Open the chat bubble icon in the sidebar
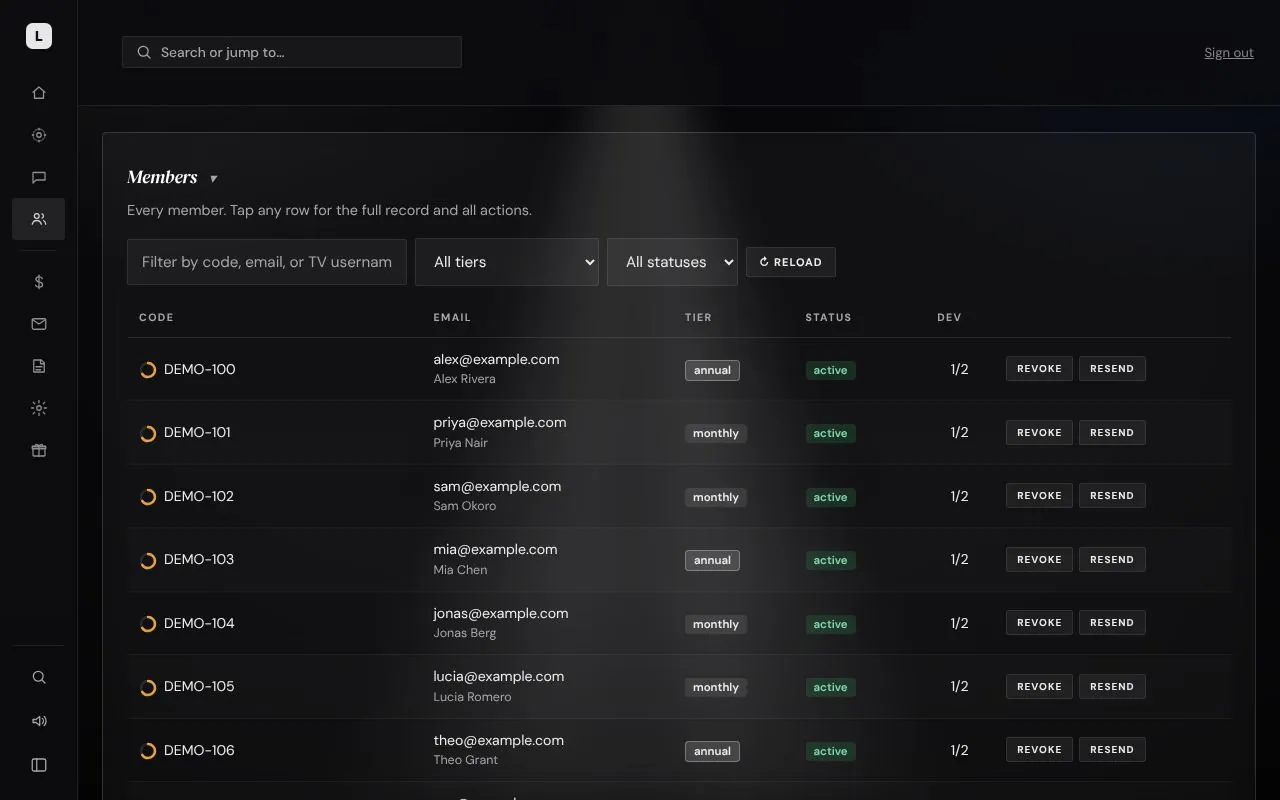The height and width of the screenshot is (800, 1280). point(39,177)
